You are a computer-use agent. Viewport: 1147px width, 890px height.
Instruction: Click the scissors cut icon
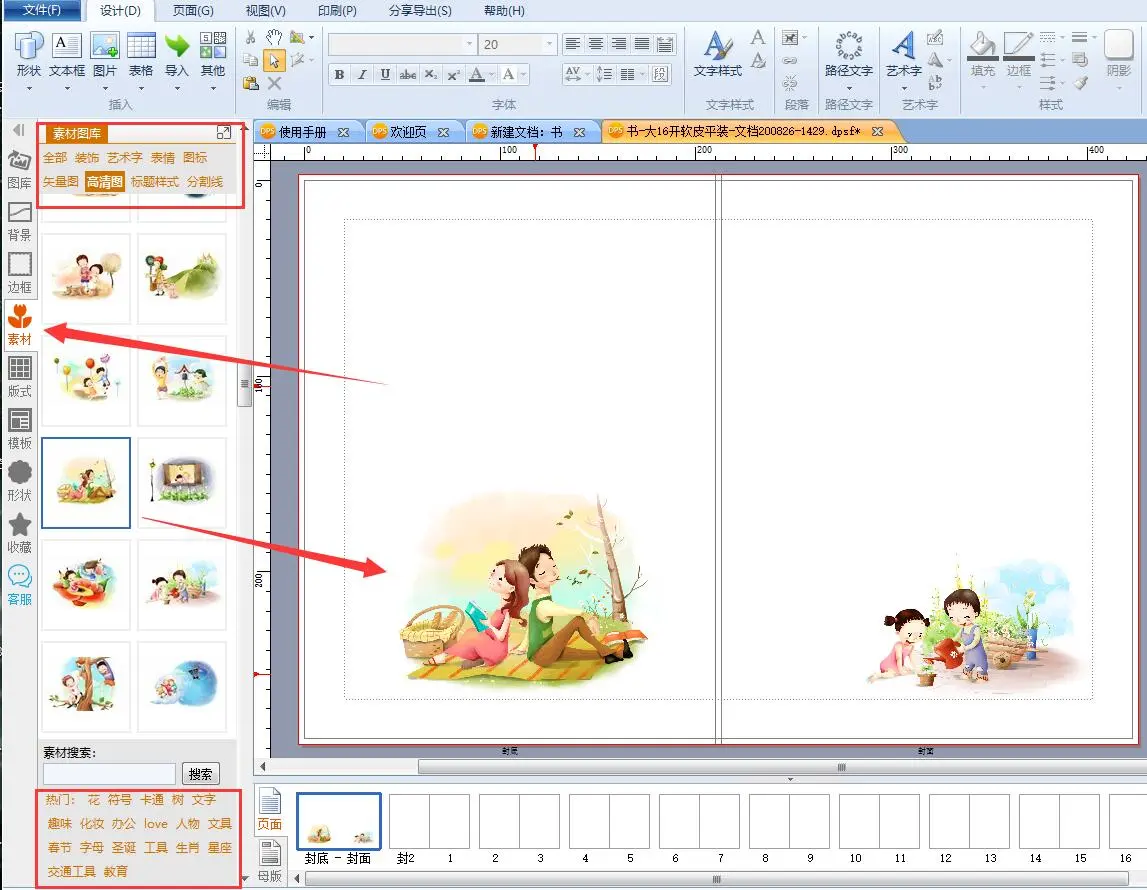[251, 37]
